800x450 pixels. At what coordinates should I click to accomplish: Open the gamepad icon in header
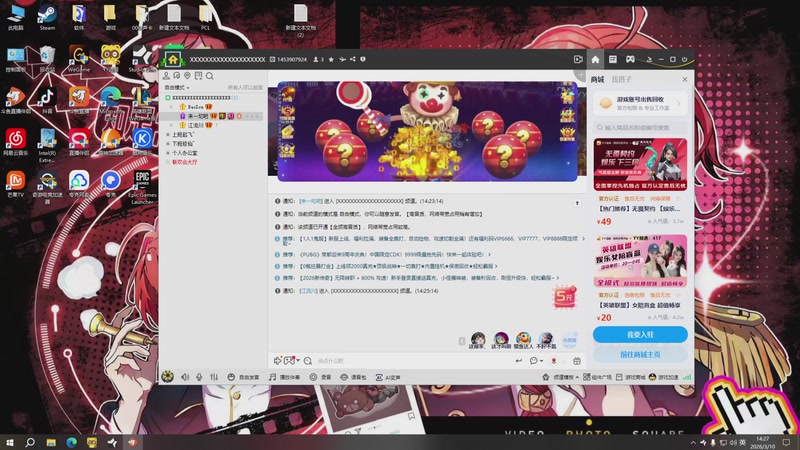[631, 59]
